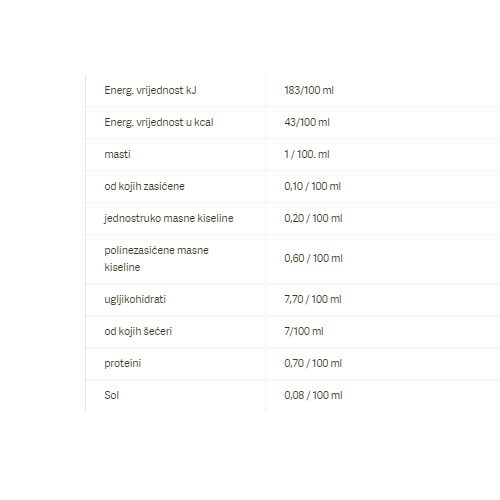Click the 'proteini' row label

pyautogui.click(x=123, y=363)
